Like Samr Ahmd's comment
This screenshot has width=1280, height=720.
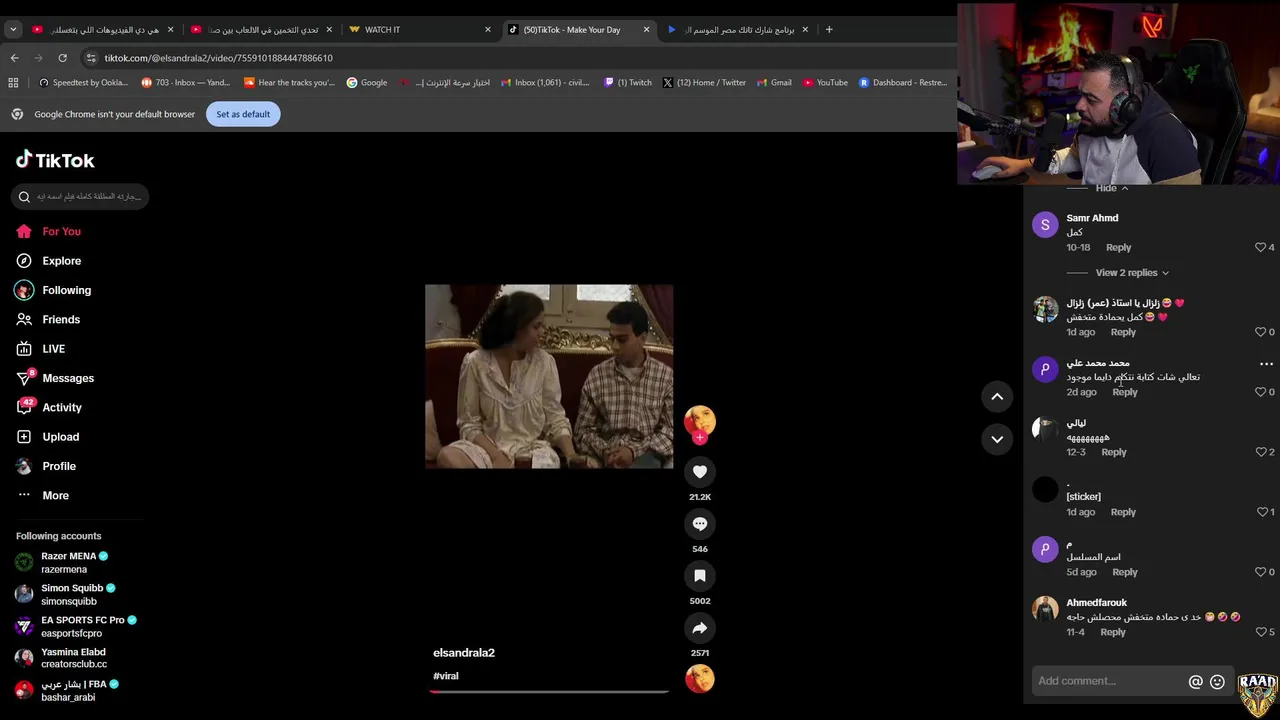click(1261, 248)
